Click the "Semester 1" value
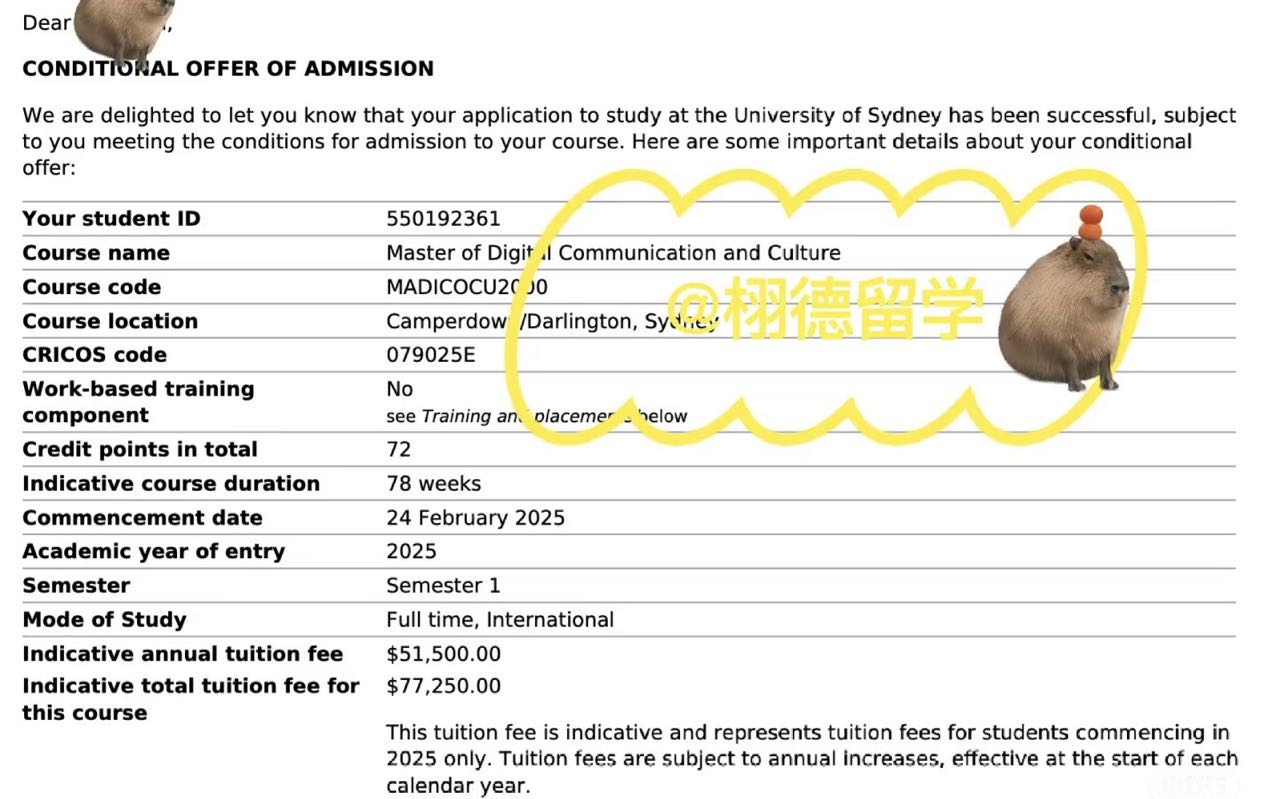 tap(443, 586)
